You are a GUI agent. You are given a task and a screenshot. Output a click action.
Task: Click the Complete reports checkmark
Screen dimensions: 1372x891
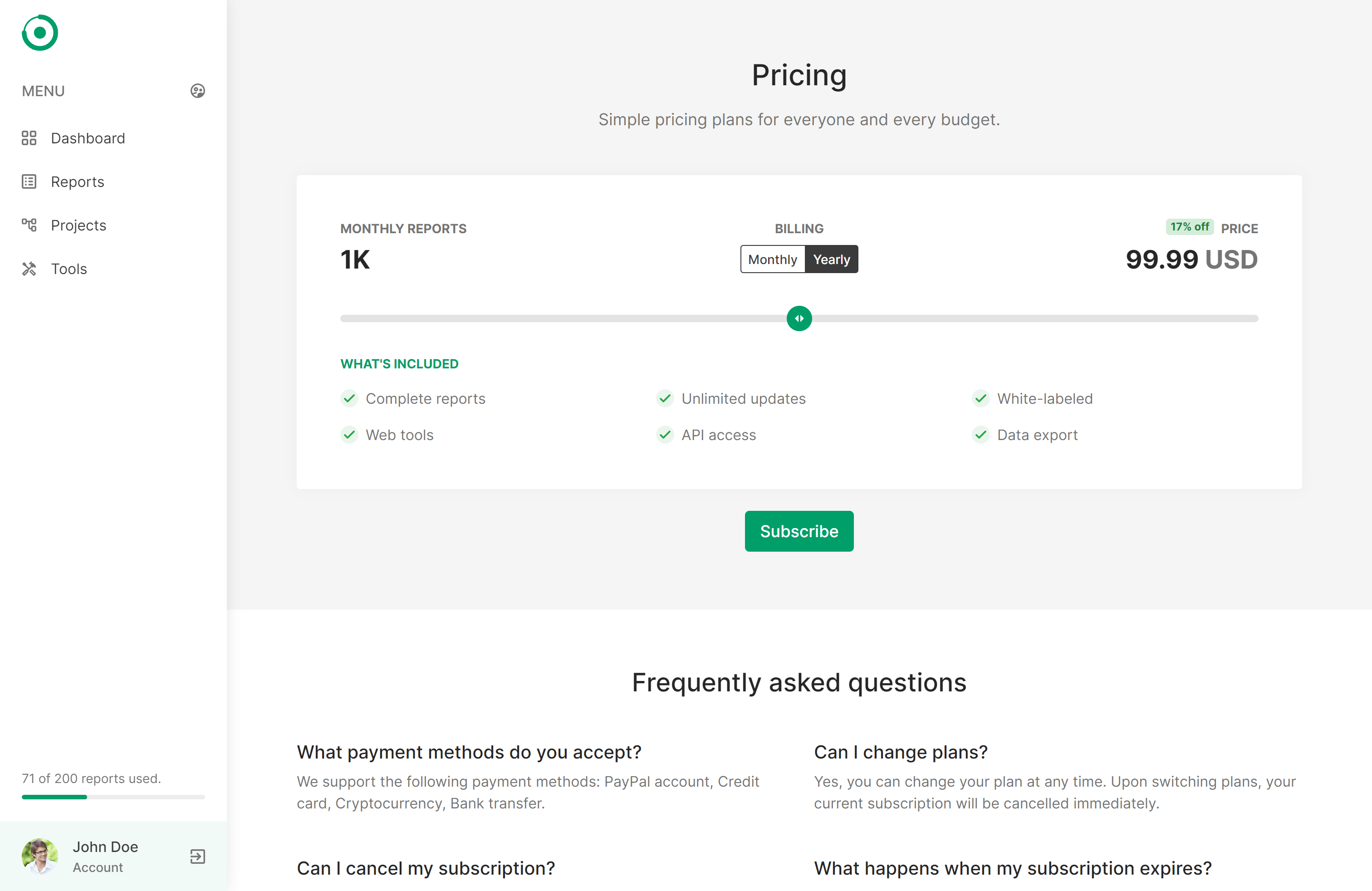[349, 398]
